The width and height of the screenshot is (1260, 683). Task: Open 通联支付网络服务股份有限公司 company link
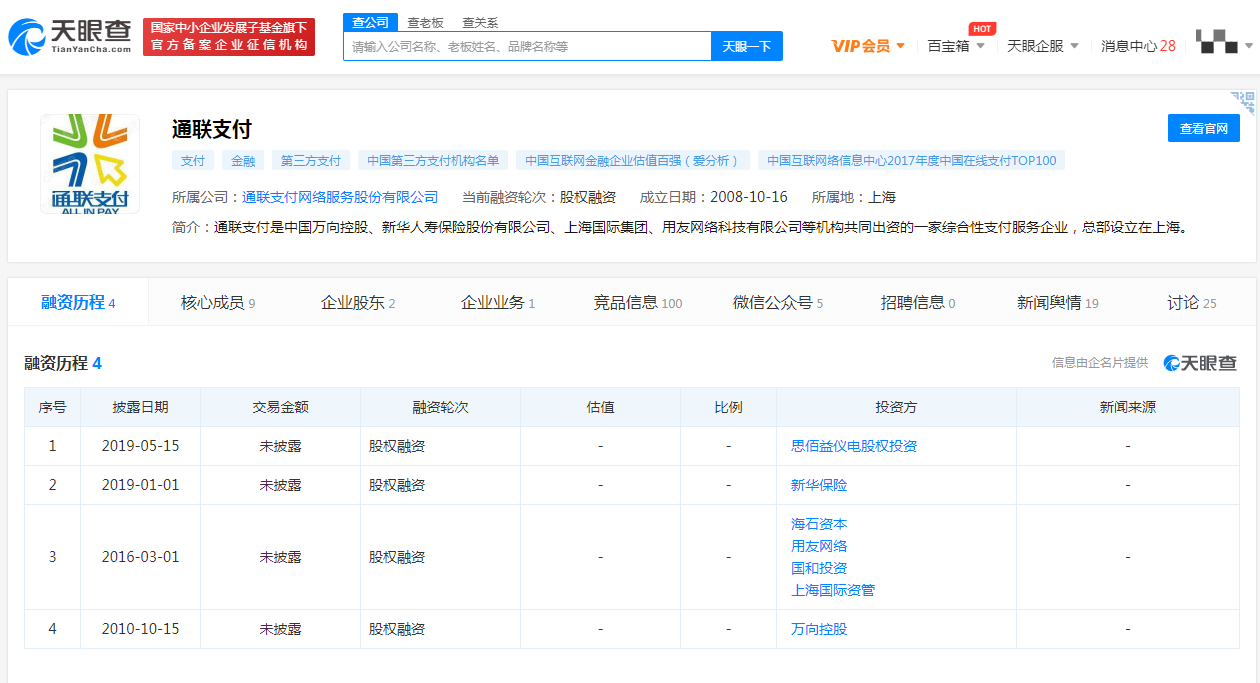click(340, 197)
